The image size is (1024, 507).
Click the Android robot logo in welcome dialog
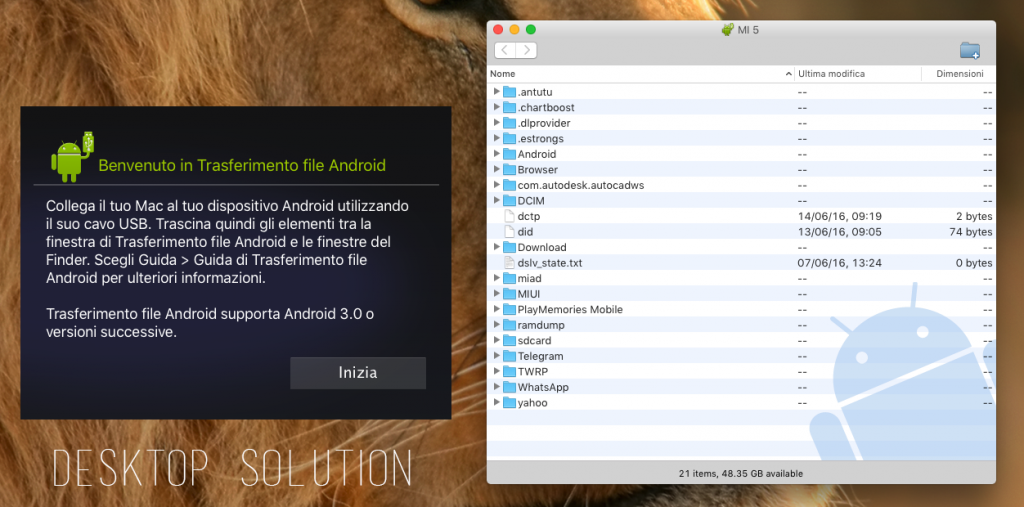point(72,157)
